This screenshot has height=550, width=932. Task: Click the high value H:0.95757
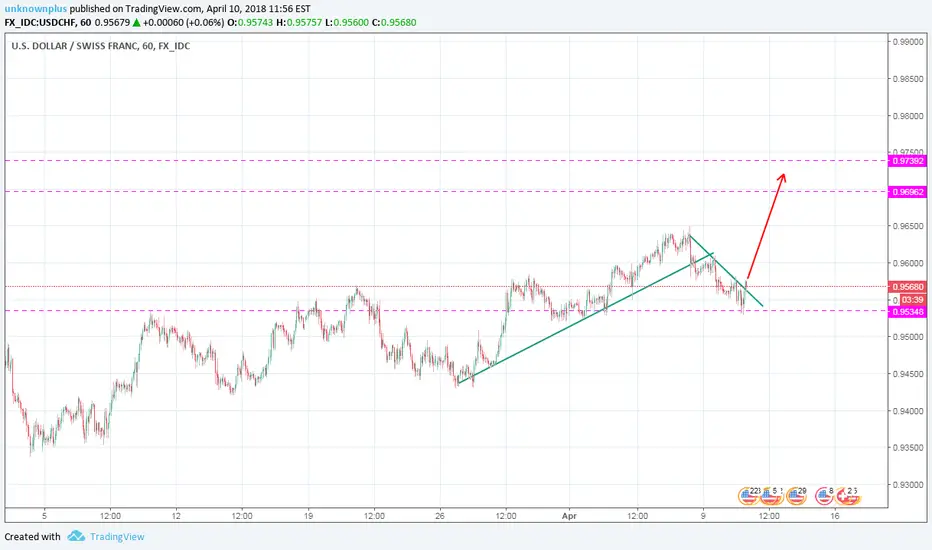click(299, 23)
